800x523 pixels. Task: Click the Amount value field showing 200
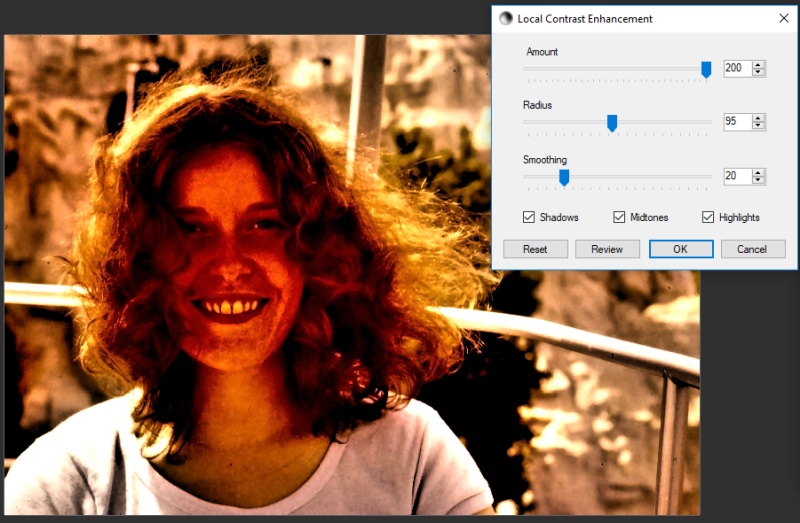point(737,68)
